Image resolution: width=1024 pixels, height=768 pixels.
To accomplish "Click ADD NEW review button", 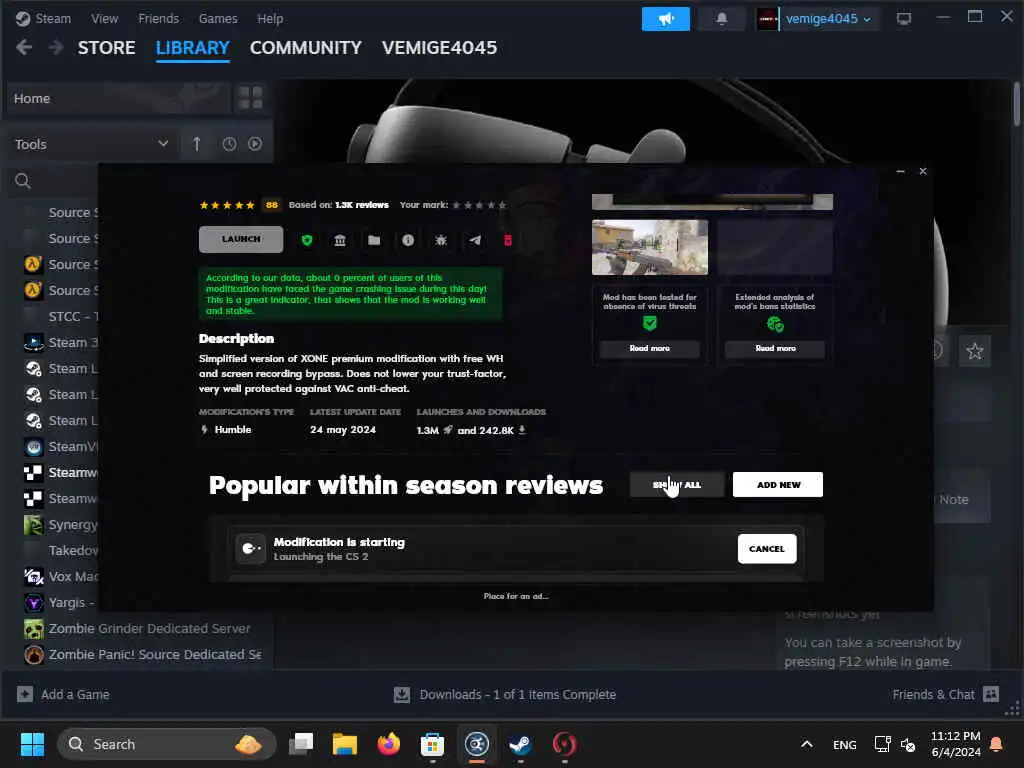I will point(778,485).
